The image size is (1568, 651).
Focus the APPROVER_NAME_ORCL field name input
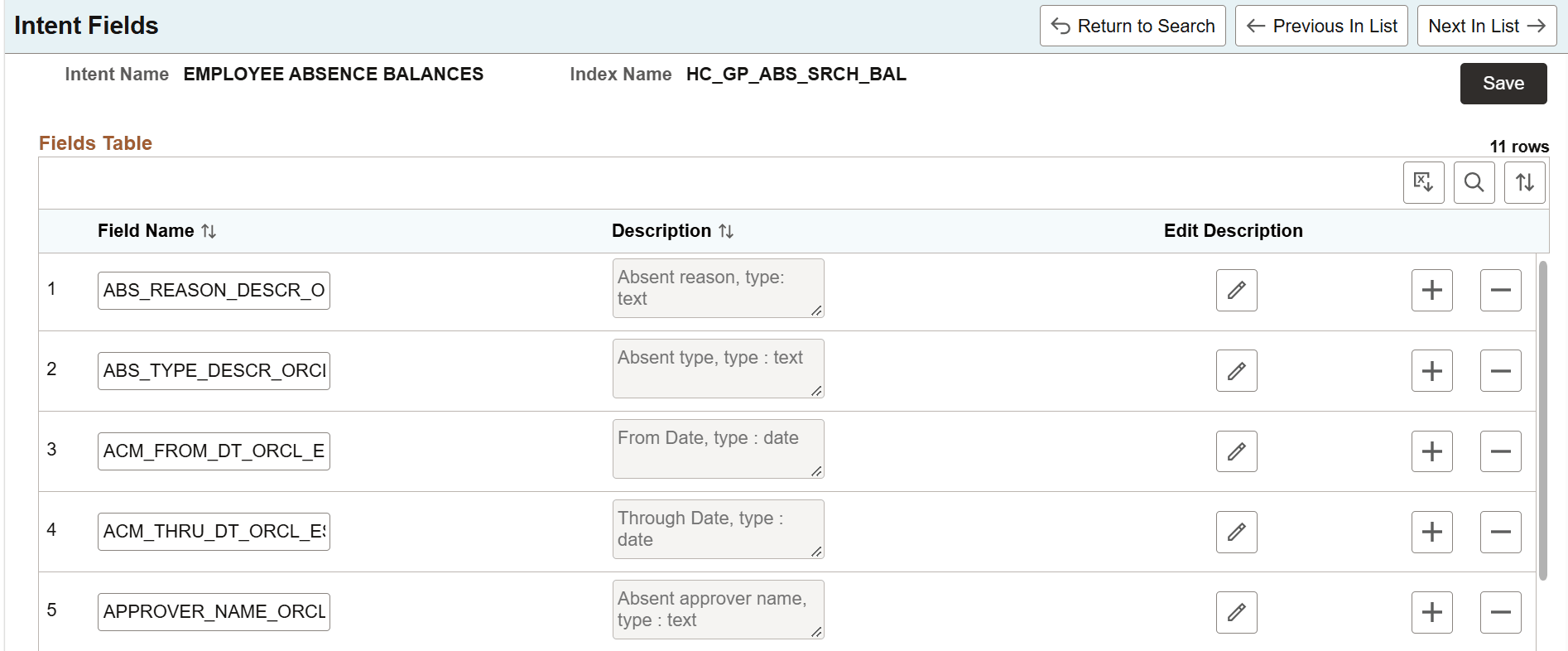pos(214,612)
